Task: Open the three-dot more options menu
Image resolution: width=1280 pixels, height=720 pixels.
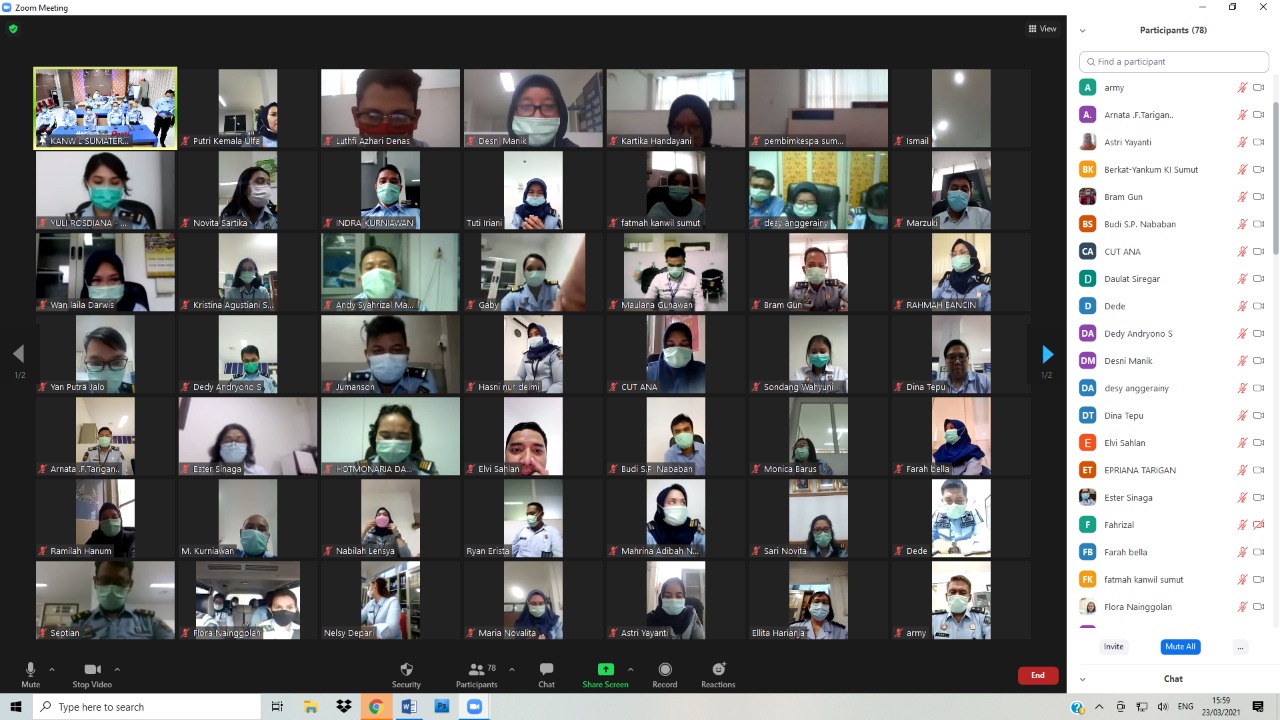Action: click(x=1240, y=647)
